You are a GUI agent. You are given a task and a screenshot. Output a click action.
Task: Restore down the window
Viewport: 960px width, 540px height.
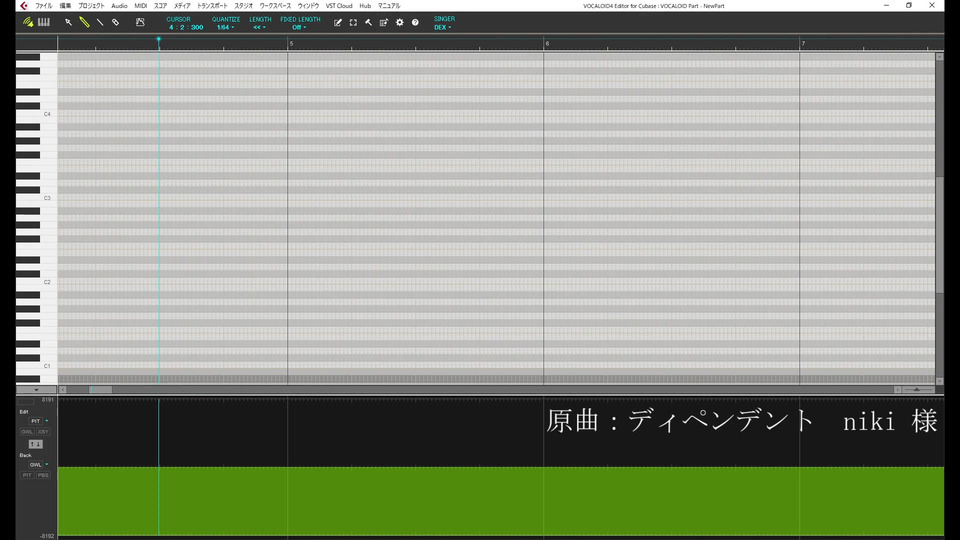click(909, 6)
